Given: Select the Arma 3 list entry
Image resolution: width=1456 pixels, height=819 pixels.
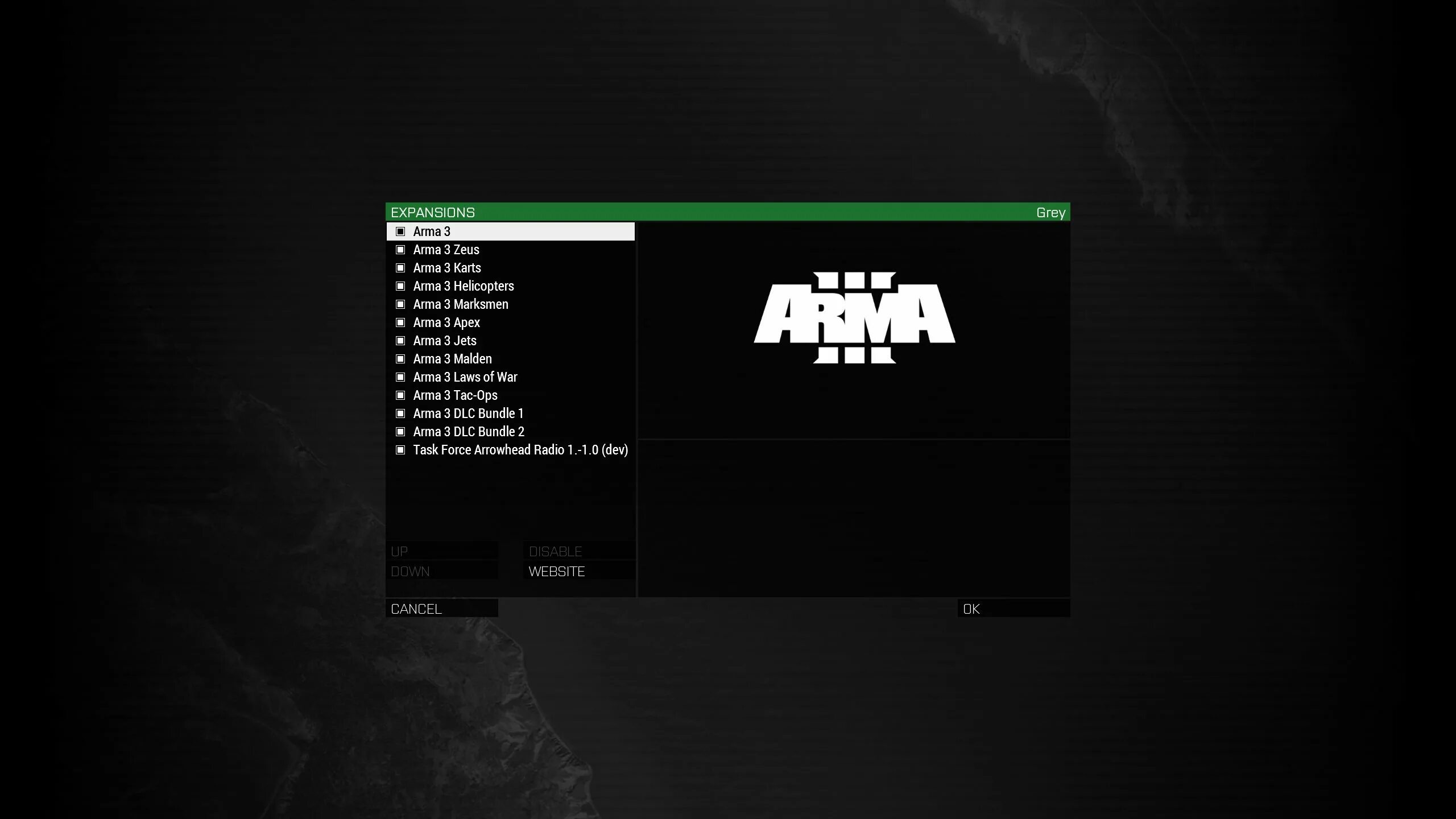Looking at the screenshot, I should click(x=510, y=231).
